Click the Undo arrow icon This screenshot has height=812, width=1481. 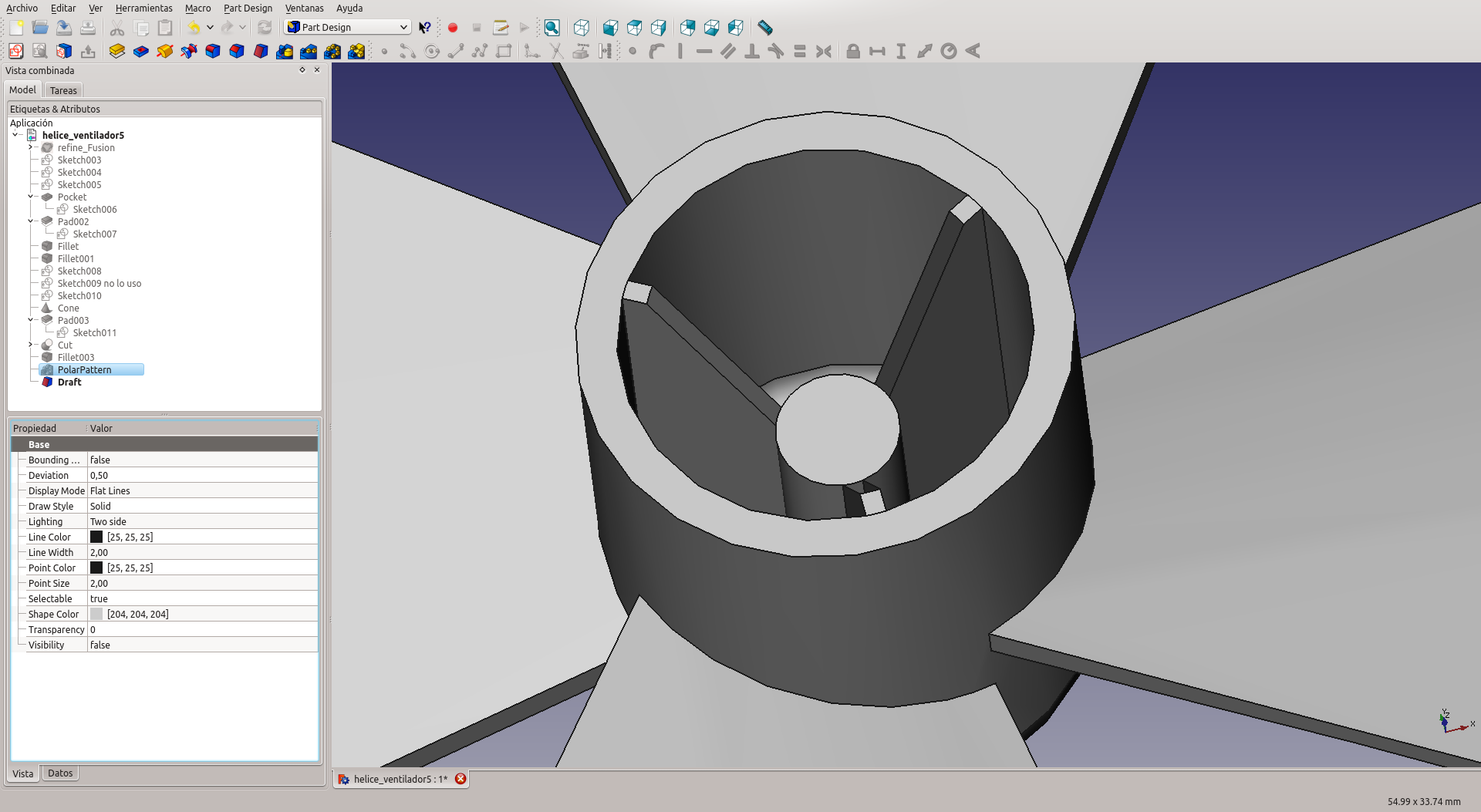pos(193,28)
